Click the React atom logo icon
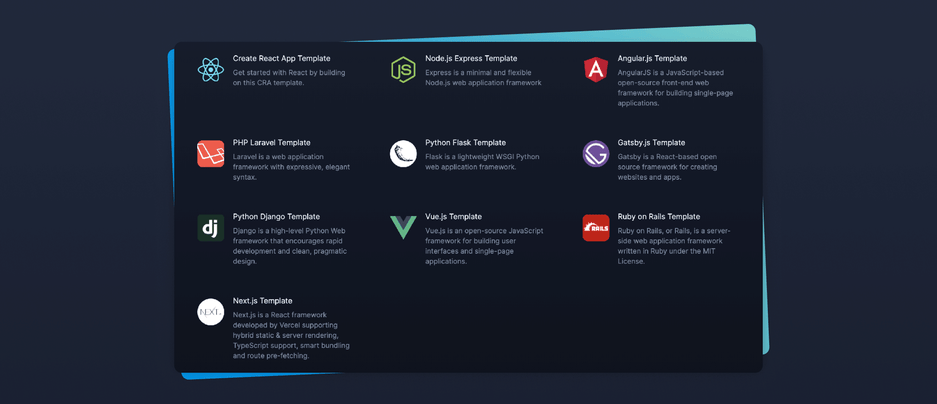The height and width of the screenshot is (404, 937). tap(210, 70)
